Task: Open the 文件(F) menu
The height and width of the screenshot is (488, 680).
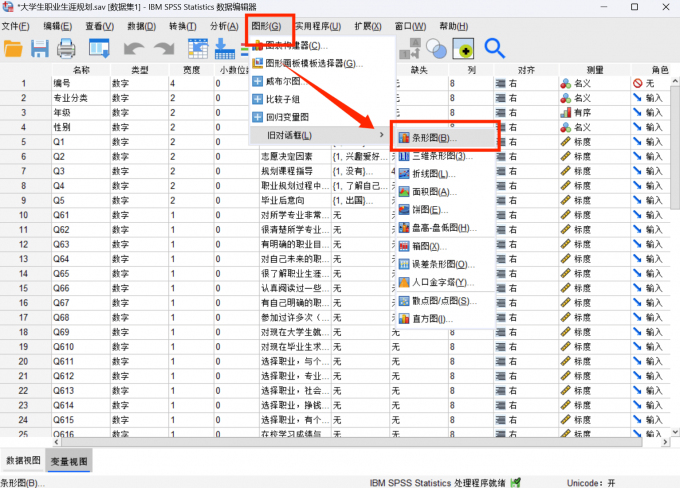Action: [16, 26]
